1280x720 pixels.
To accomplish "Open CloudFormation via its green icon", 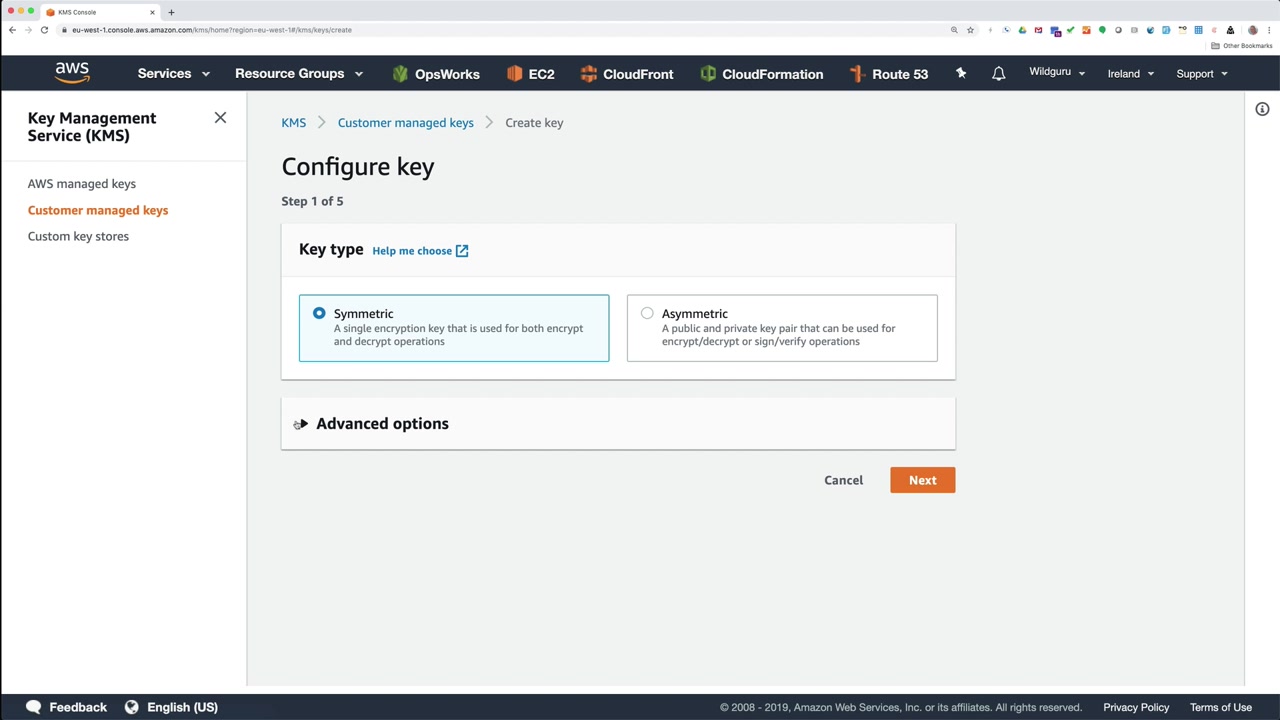I will (x=708, y=74).
